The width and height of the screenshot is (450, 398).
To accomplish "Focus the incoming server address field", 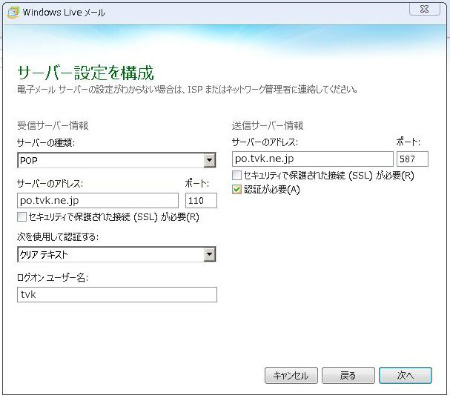I will (x=98, y=201).
